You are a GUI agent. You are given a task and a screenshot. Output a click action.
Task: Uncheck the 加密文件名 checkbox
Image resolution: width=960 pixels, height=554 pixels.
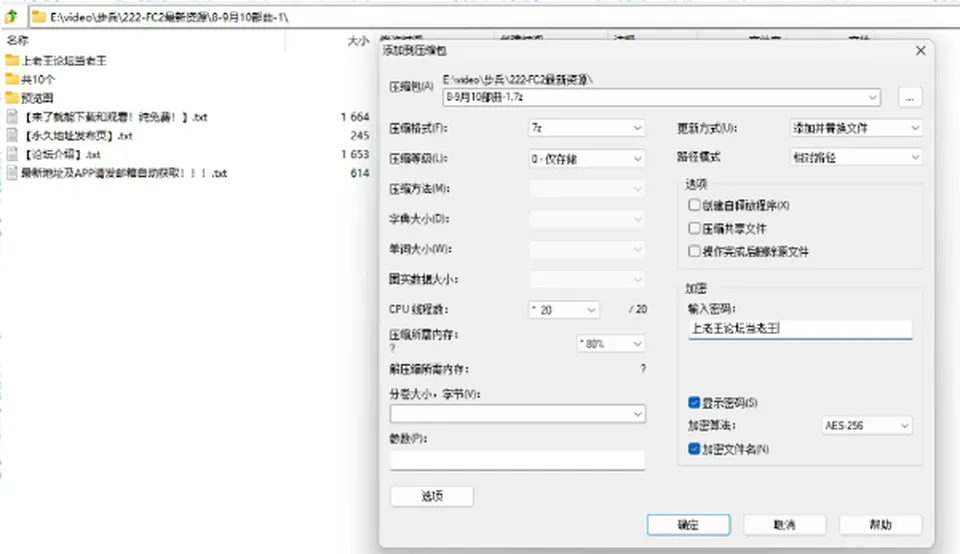(x=694, y=449)
